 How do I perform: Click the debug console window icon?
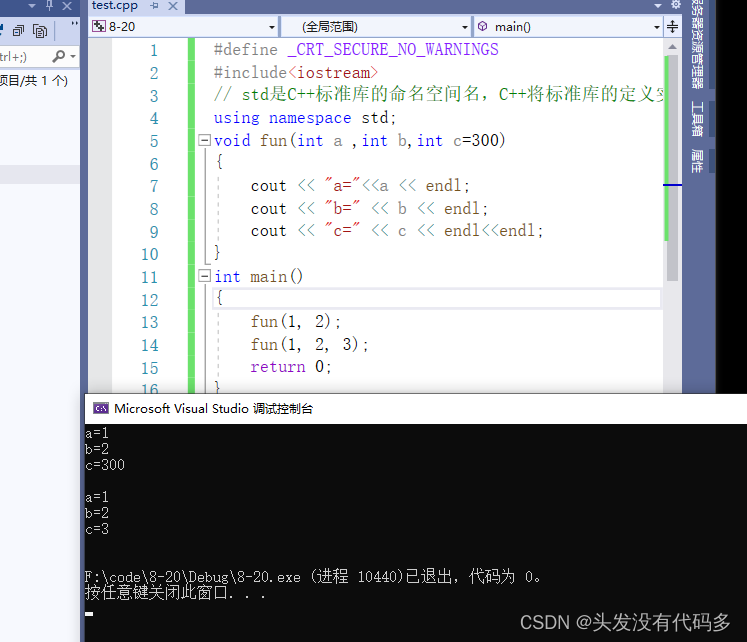click(101, 408)
